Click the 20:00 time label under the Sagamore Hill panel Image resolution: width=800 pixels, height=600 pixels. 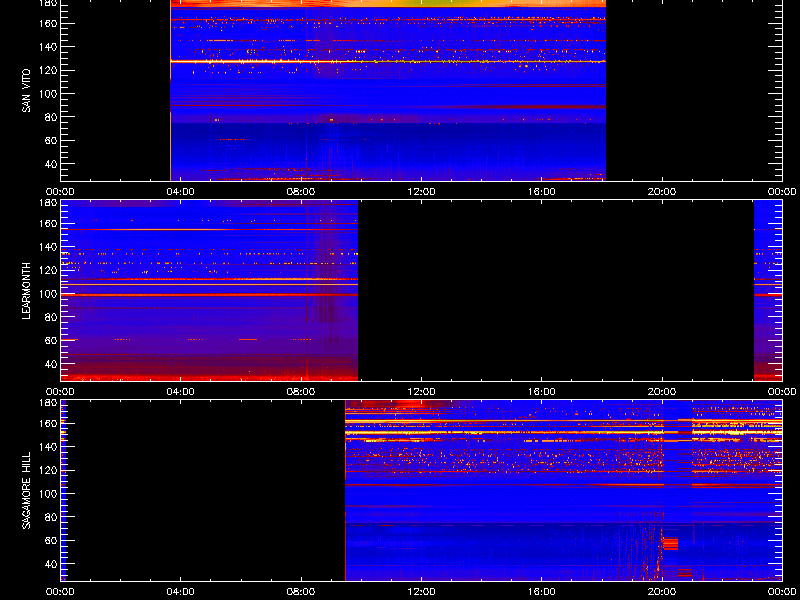coord(662,592)
